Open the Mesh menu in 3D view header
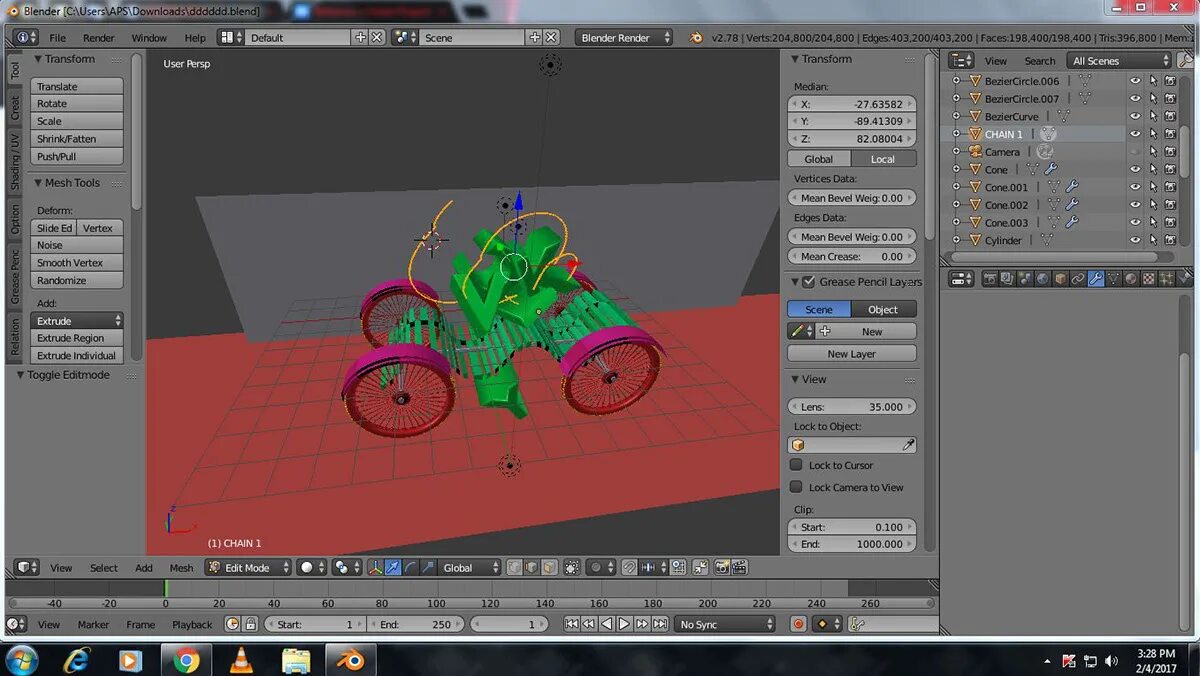The image size is (1200, 676). (x=181, y=568)
